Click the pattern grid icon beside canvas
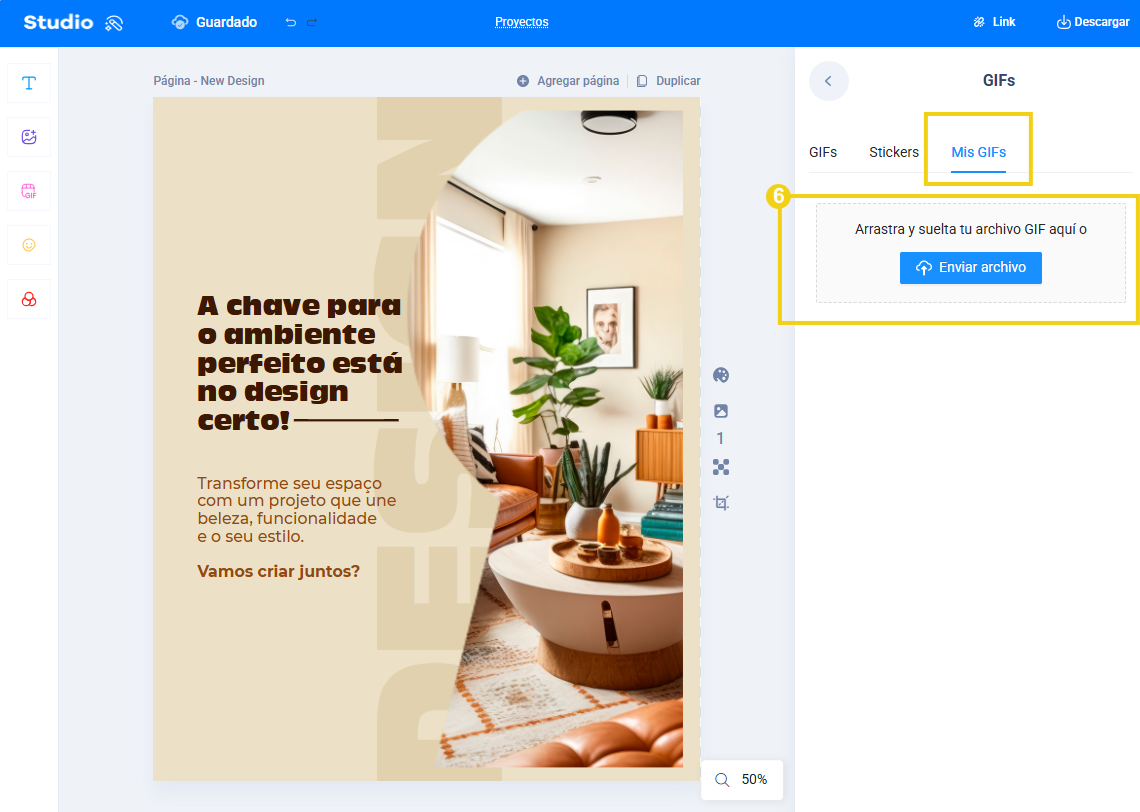The height and width of the screenshot is (812, 1140). click(x=721, y=467)
